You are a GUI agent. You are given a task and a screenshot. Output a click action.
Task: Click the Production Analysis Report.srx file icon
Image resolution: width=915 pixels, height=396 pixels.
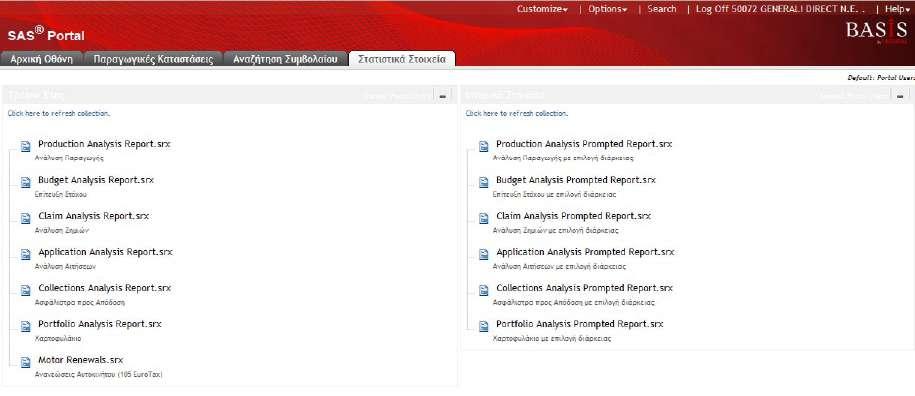coord(26,146)
